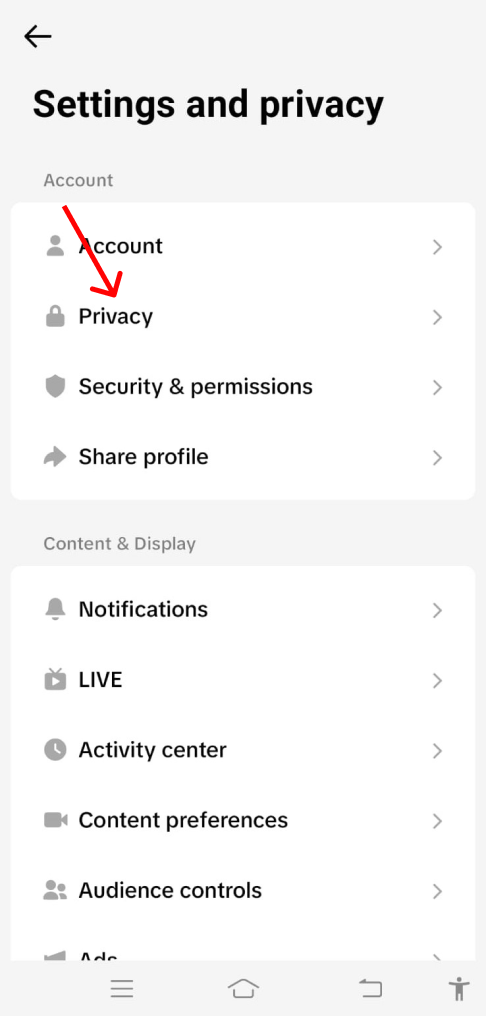The width and height of the screenshot is (486, 1016).
Task: Tap the people icon for Audience controls
Action: [55, 890]
